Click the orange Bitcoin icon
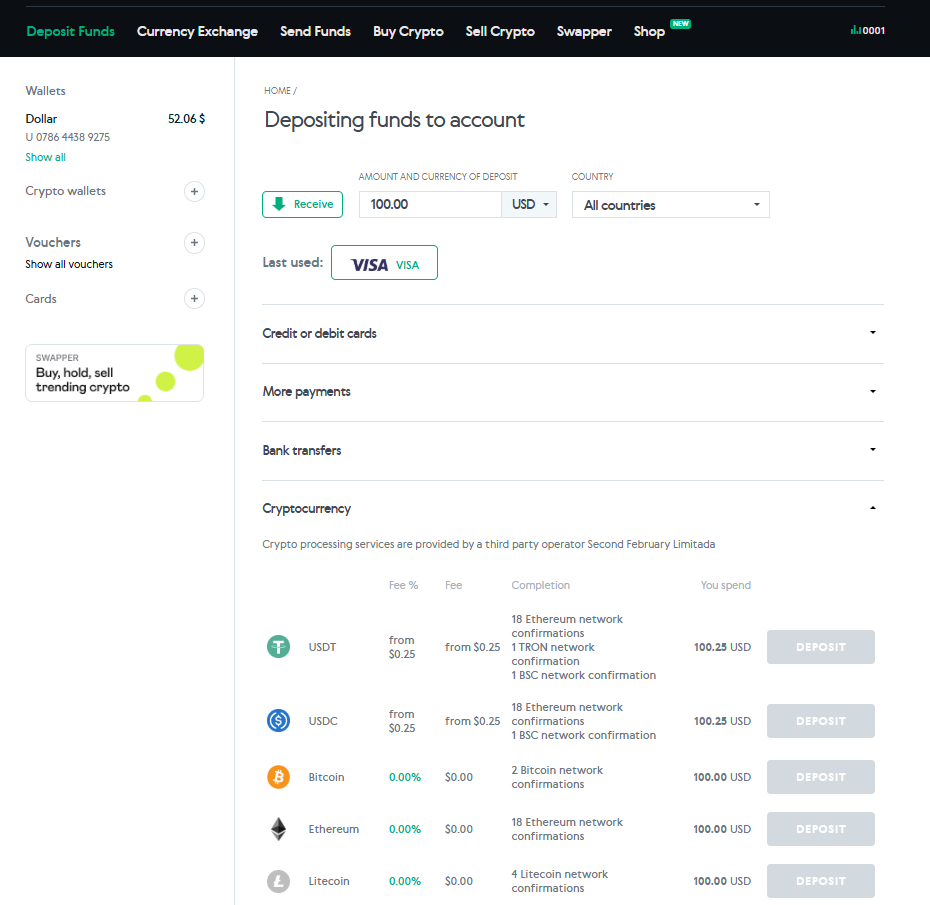 278,777
